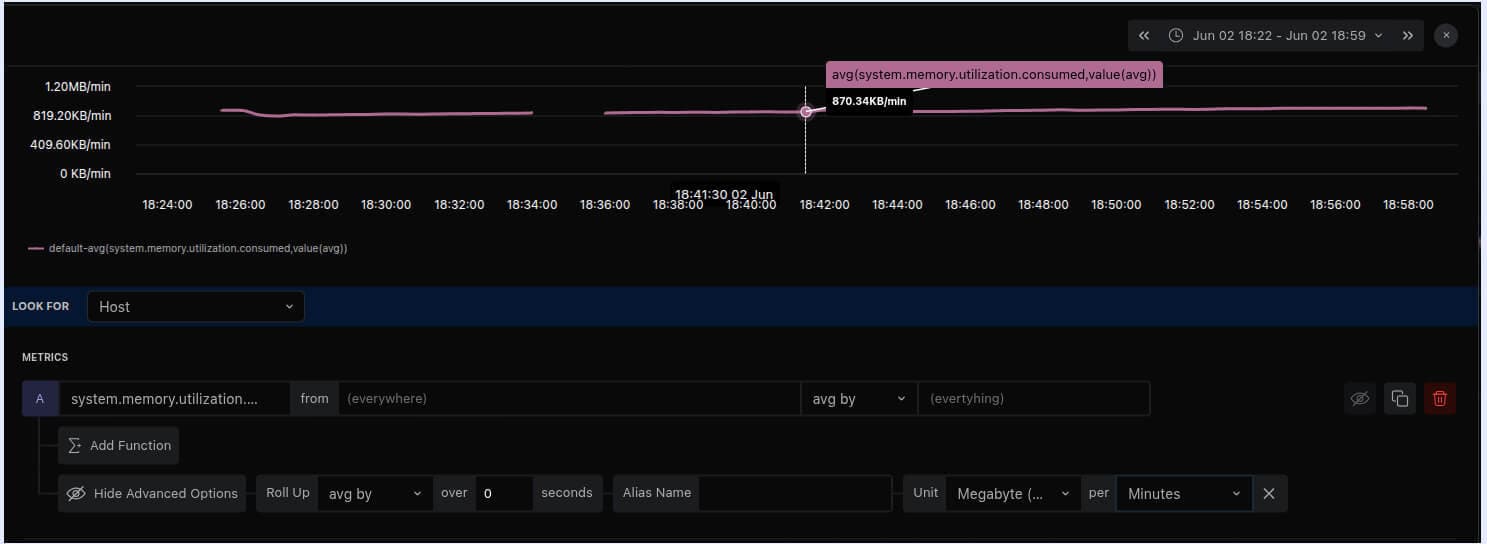Click the highlighted data point at 18:41:30
Image resolution: width=1487 pixels, height=544 pixels.
point(806,112)
